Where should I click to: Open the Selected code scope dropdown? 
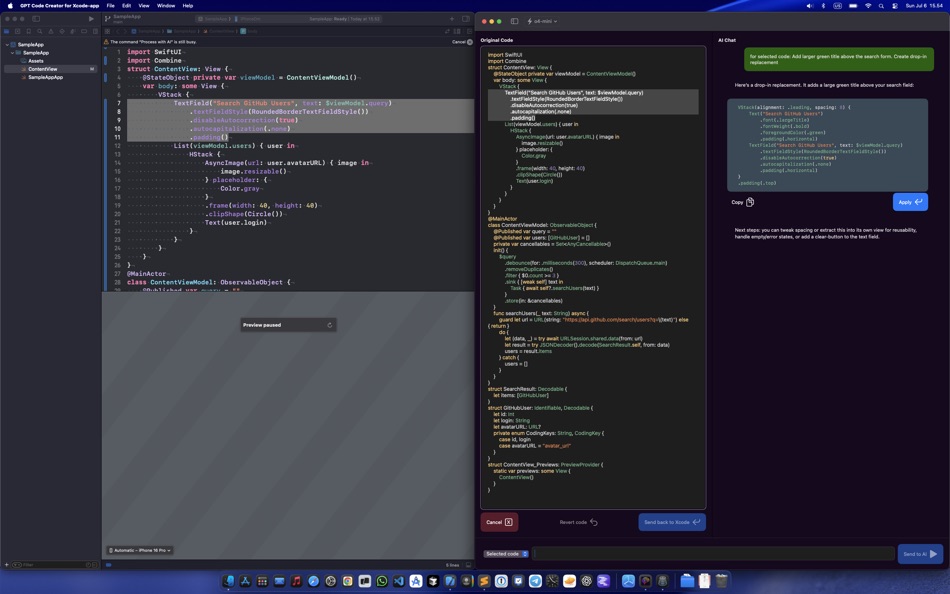click(x=506, y=553)
